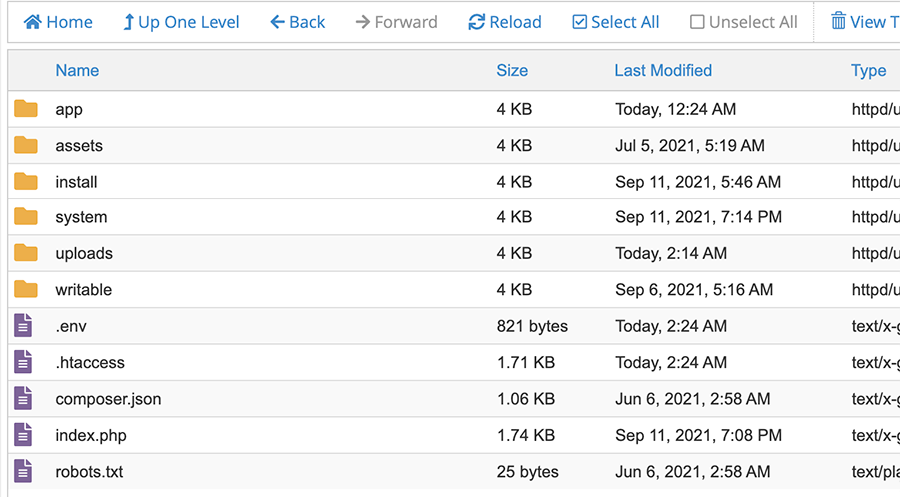
Task: Sort files by Size column
Action: point(512,70)
